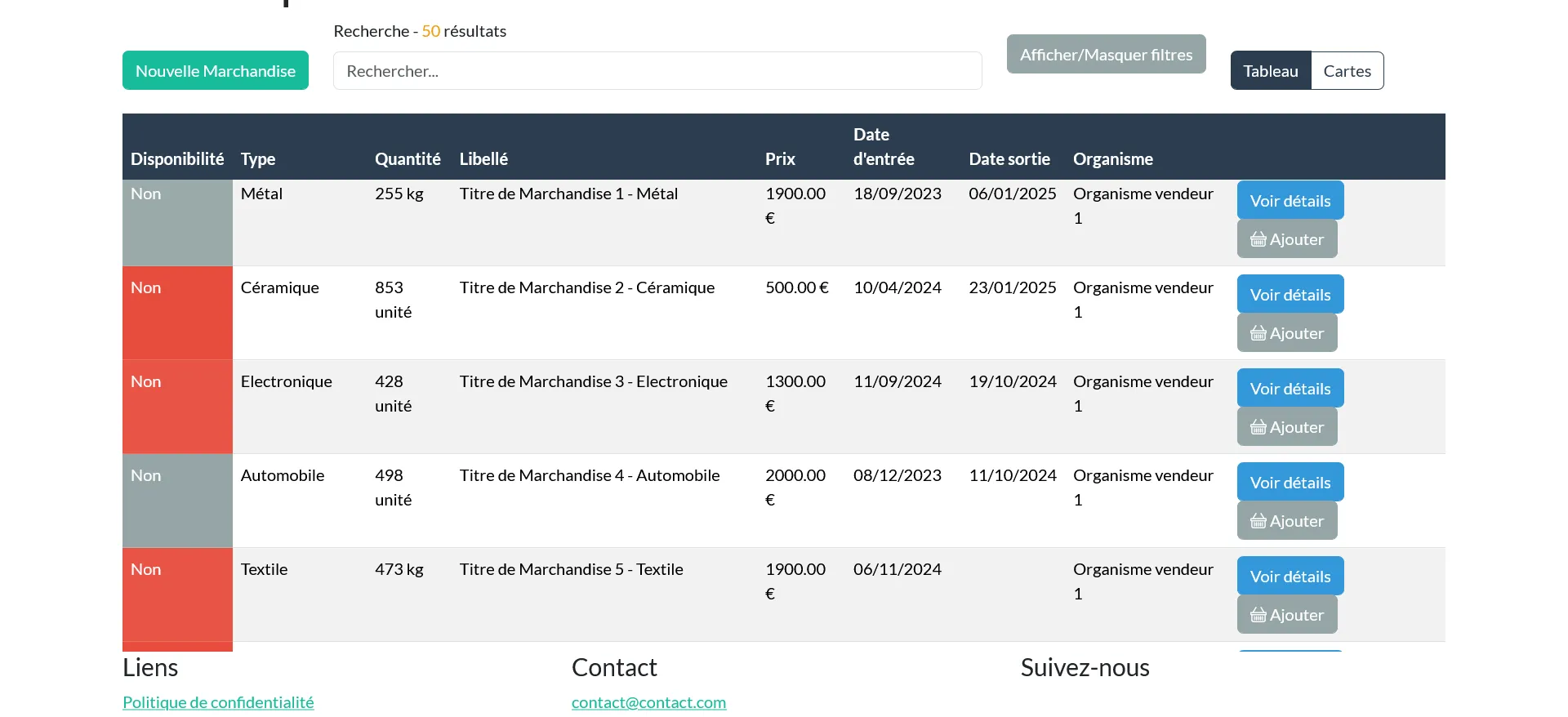This screenshot has height=717, width=1568.
Task: Click red Non availability cell for Céramique
Action: [x=177, y=313]
